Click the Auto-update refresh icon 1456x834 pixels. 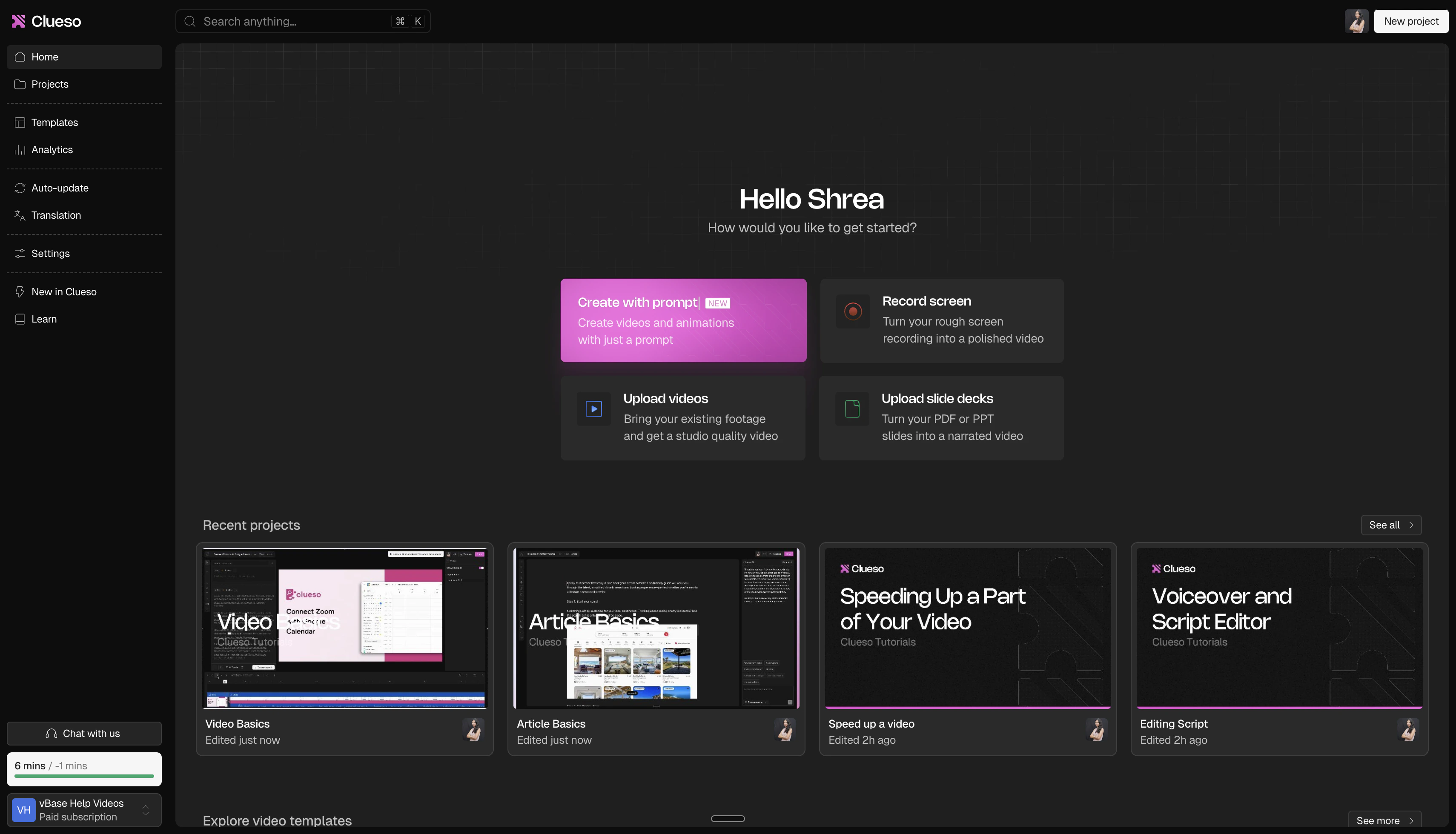(20, 188)
